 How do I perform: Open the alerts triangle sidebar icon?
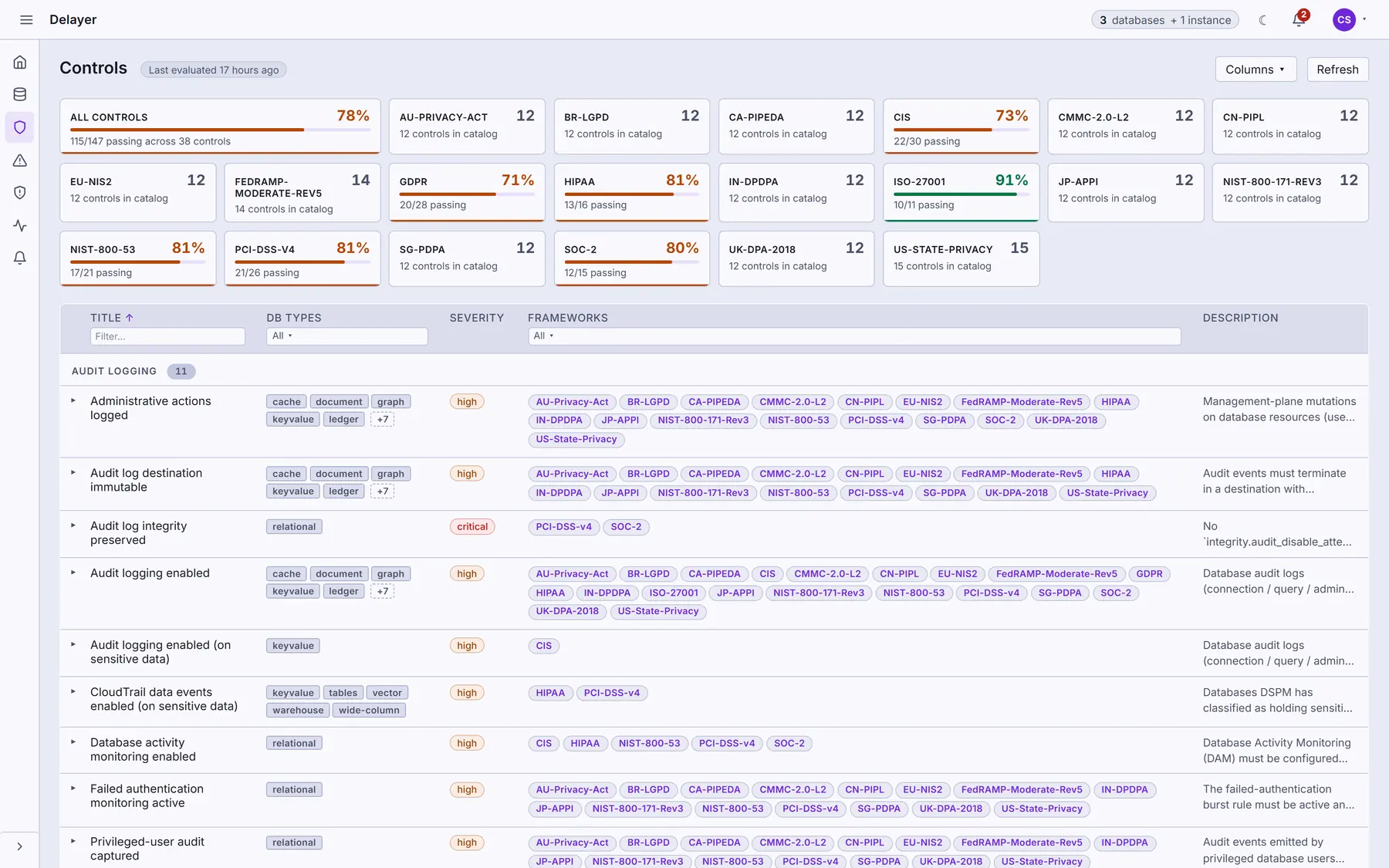pyautogui.click(x=20, y=160)
